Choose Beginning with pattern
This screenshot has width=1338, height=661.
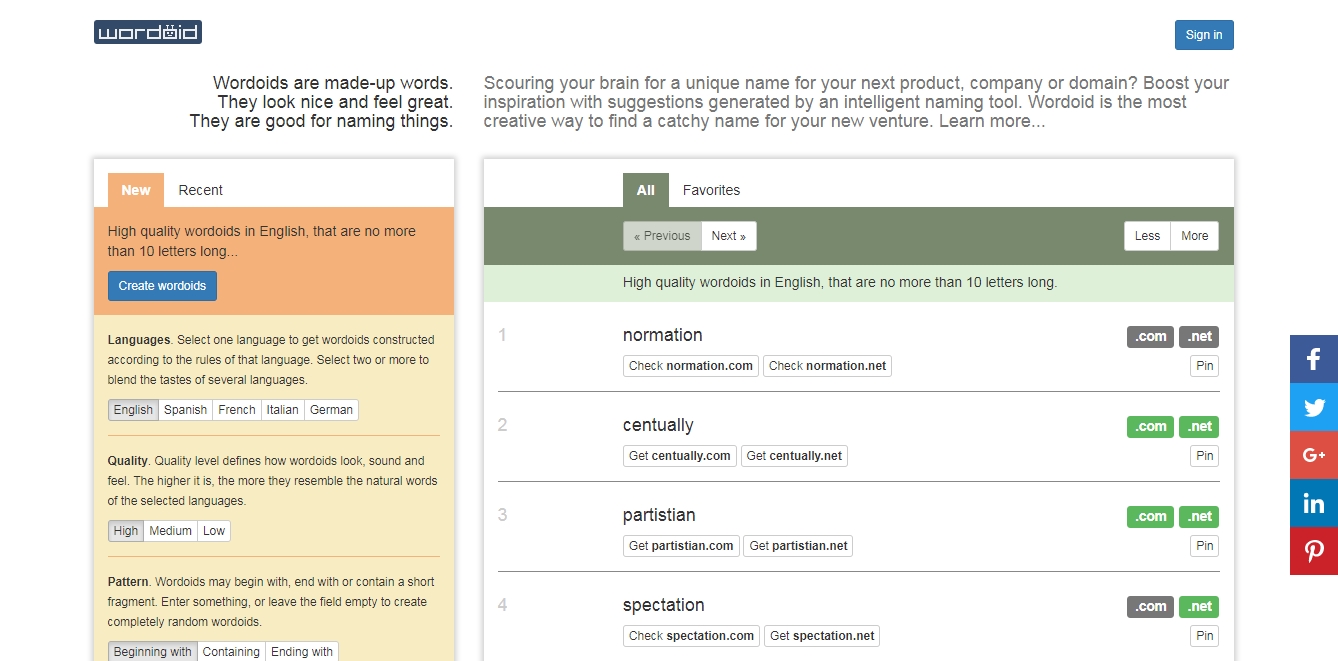tap(153, 651)
